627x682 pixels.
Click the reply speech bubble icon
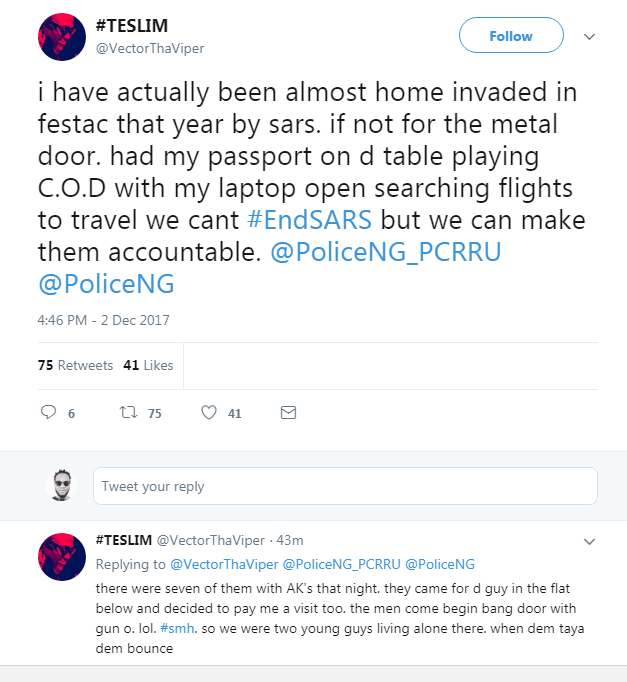point(48,412)
